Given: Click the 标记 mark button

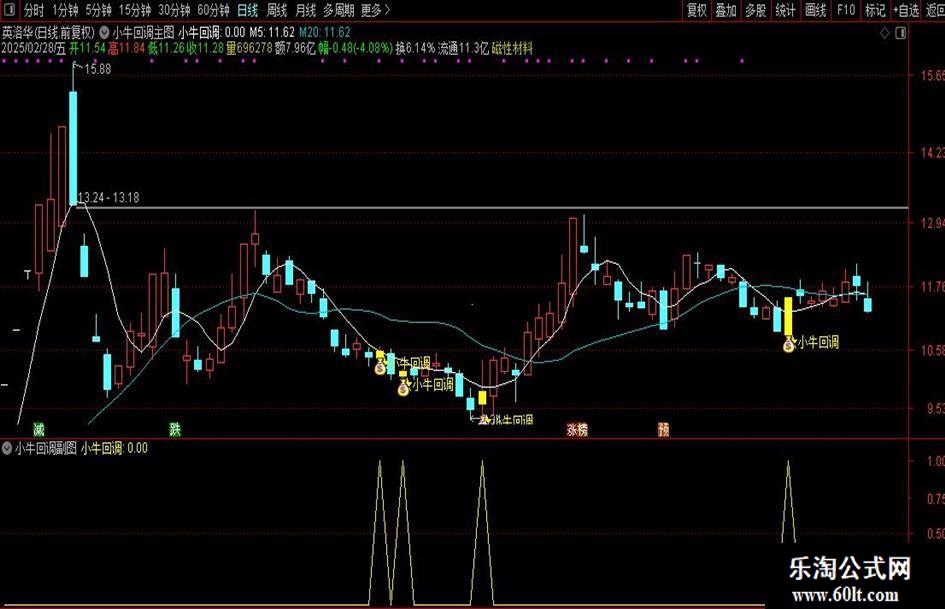Looking at the screenshot, I should 875,10.
